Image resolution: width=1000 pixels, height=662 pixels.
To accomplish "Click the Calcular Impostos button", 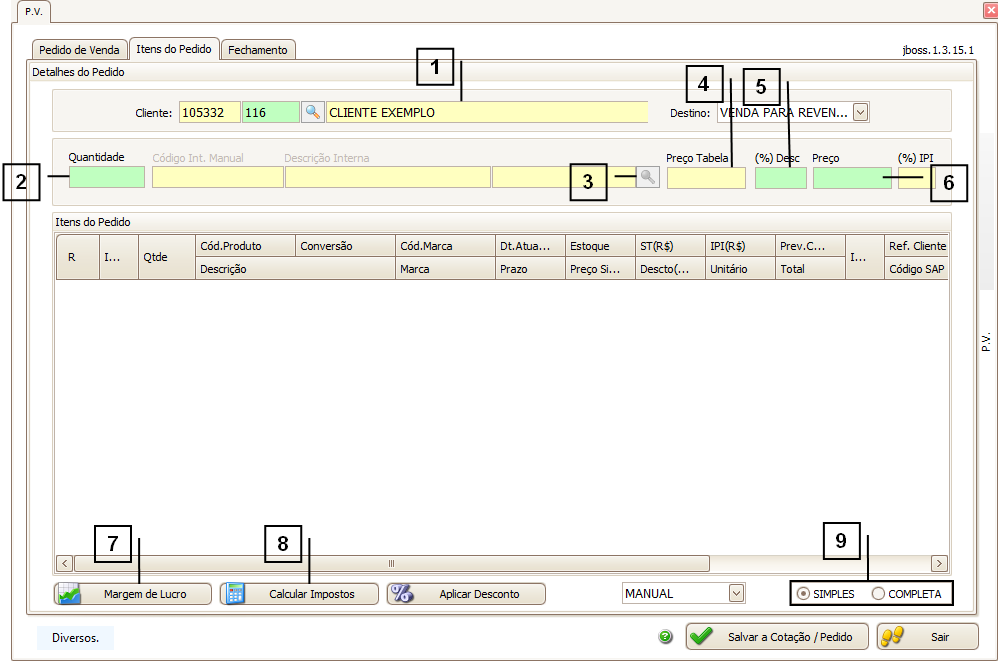I will coord(300,594).
